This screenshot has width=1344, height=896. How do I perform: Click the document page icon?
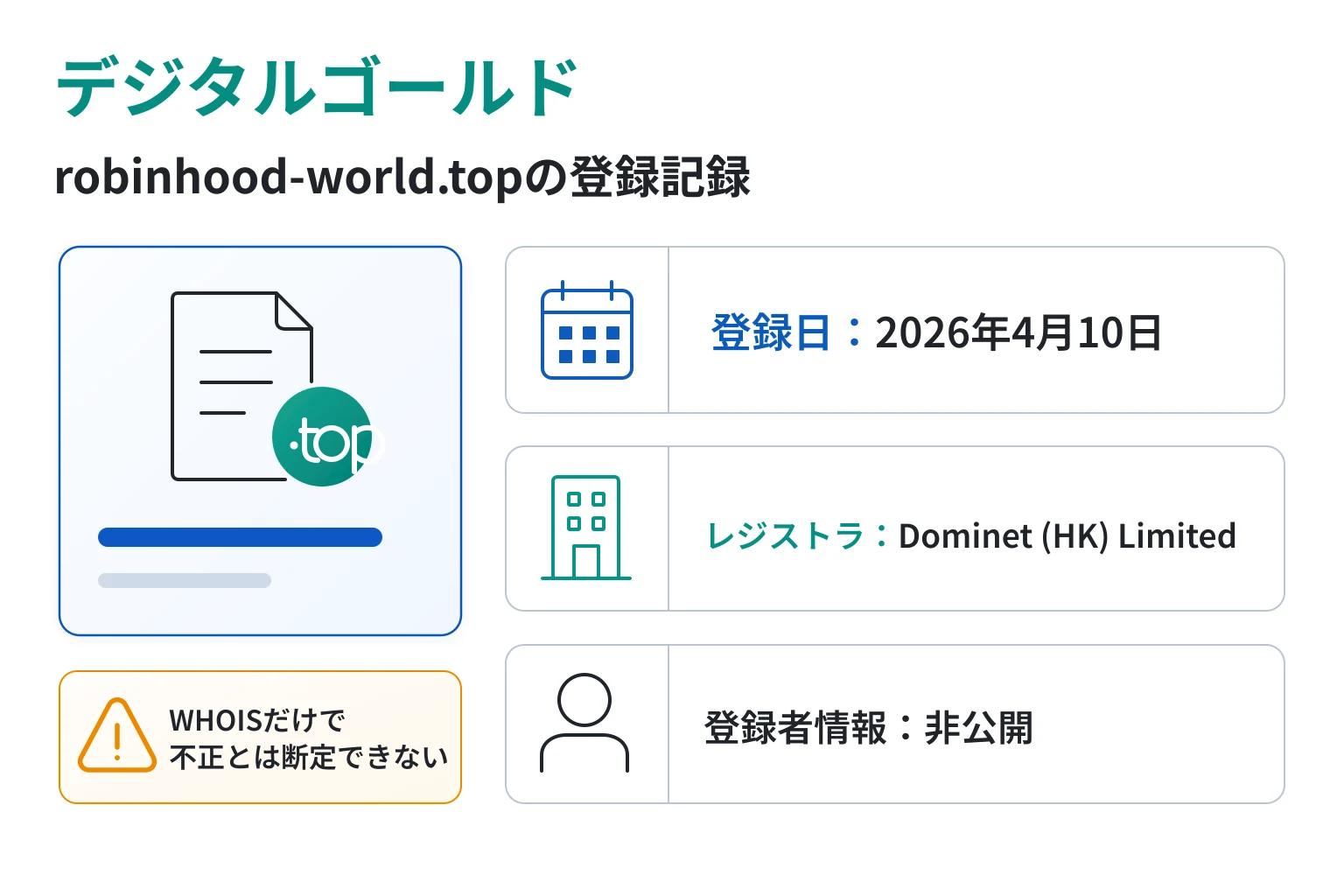[241, 386]
